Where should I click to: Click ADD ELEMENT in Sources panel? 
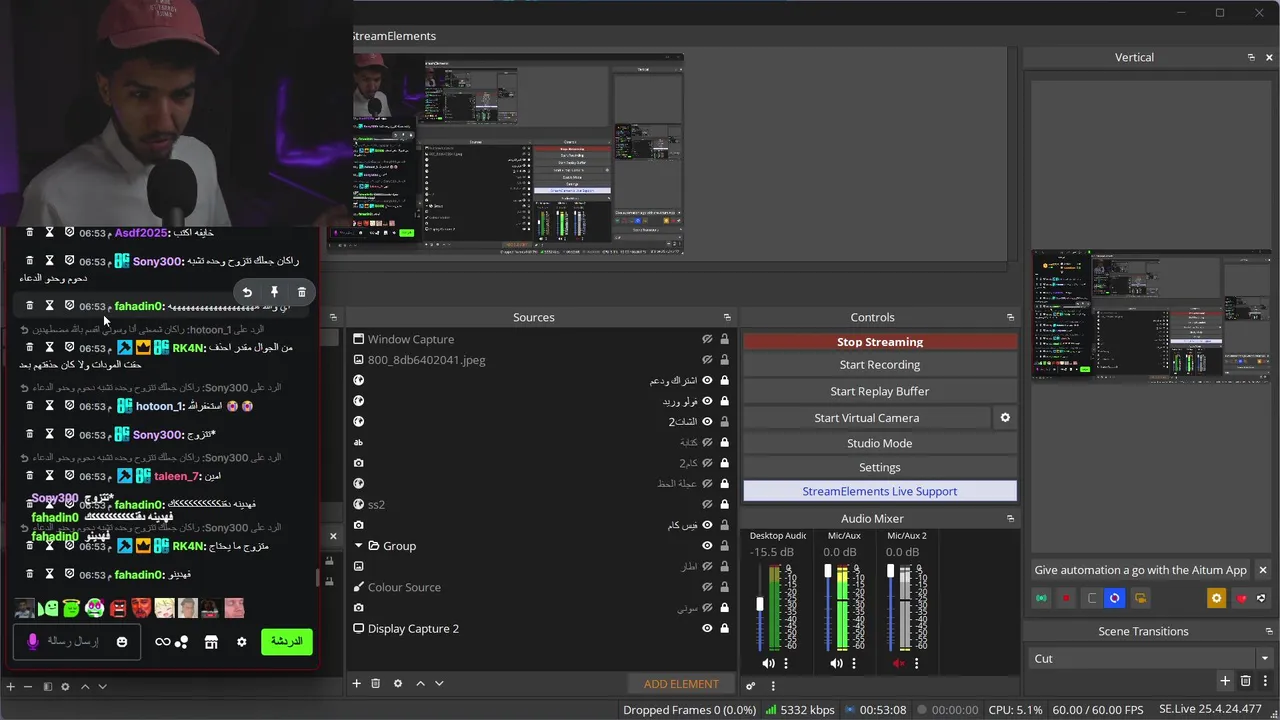click(681, 684)
